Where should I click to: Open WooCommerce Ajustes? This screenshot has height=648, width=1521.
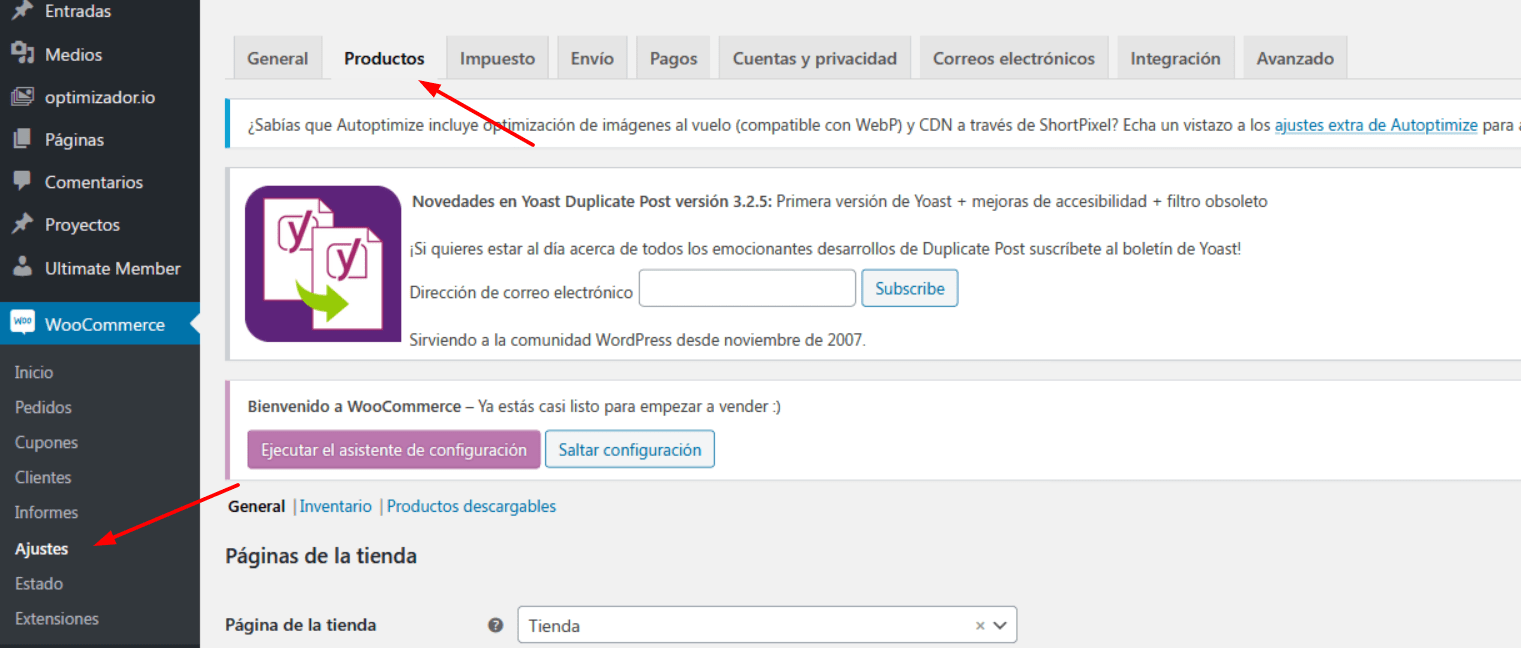41,548
